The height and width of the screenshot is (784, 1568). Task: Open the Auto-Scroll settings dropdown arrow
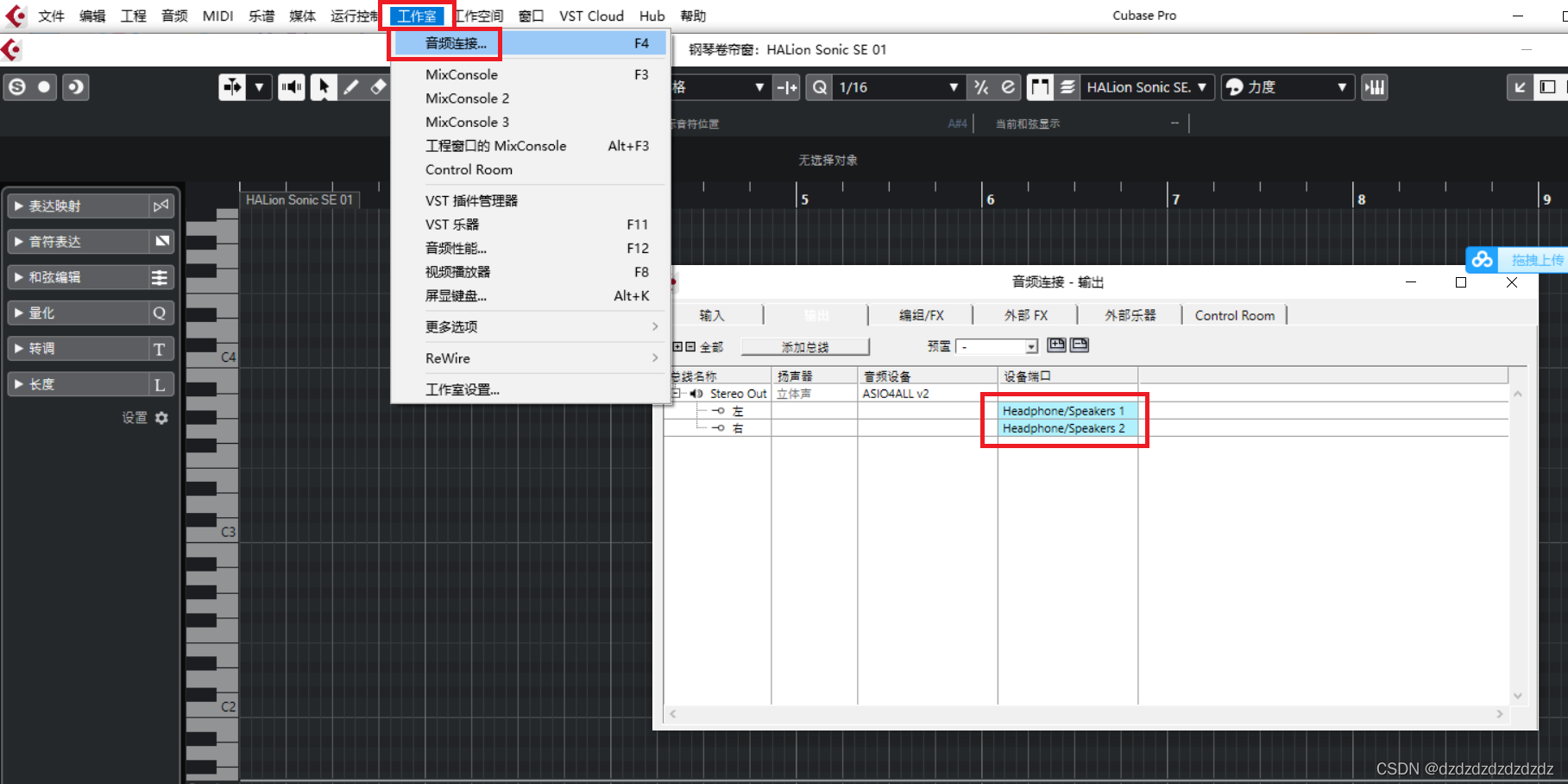tap(259, 87)
